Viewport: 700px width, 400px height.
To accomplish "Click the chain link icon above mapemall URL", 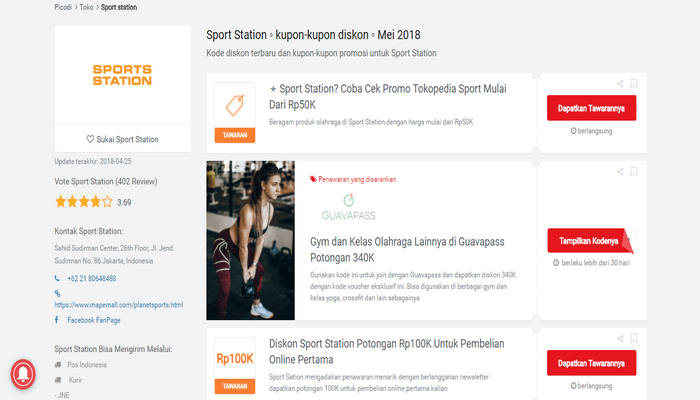I will [x=57, y=293].
